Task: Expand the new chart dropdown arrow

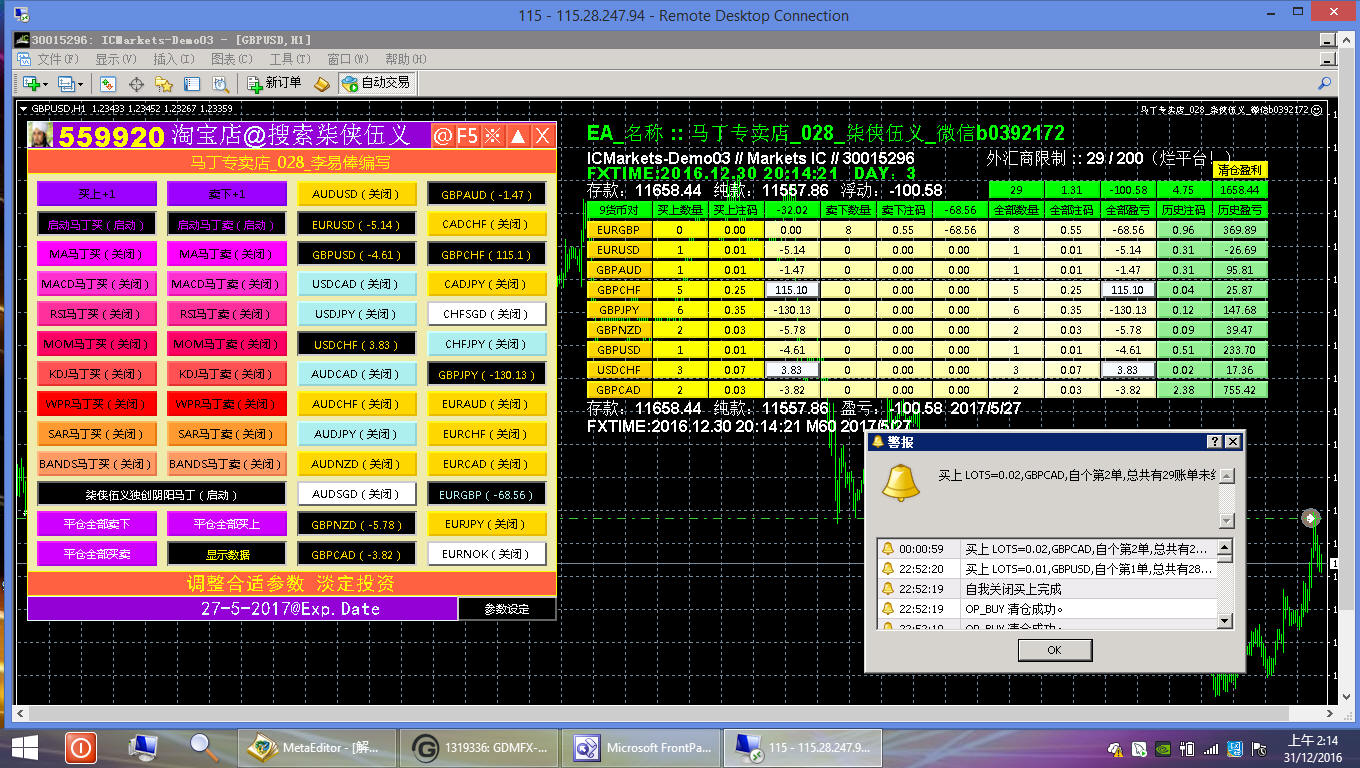Action: 45,84
